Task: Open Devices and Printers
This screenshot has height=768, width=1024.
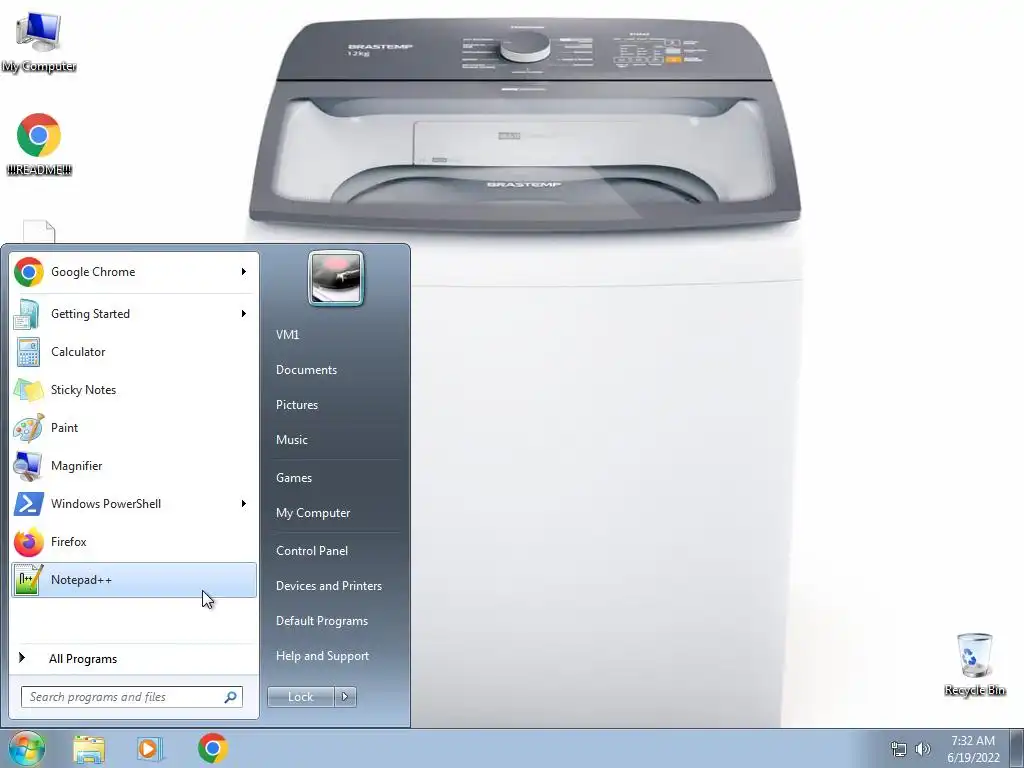Action: pyautogui.click(x=334, y=586)
